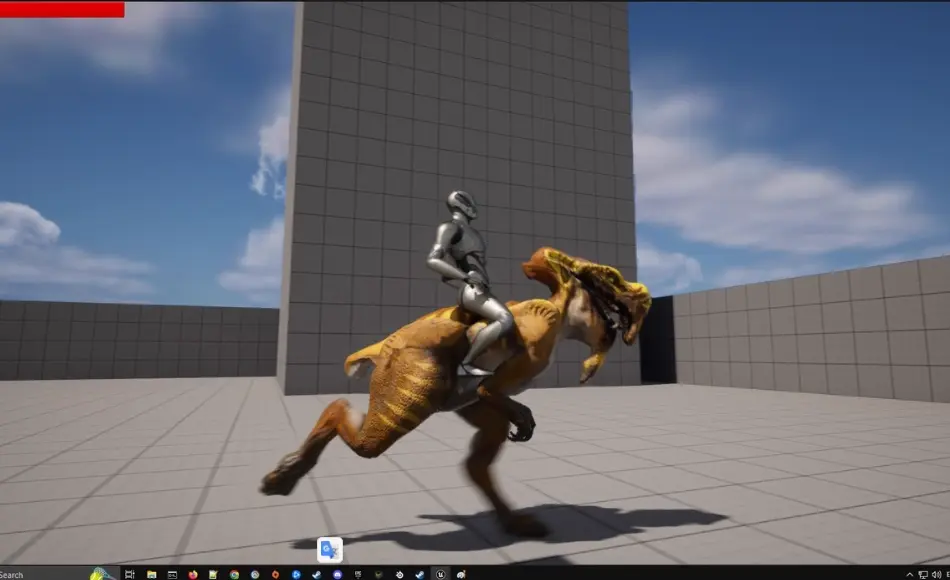The height and width of the screenshot is (580, 950).
Task: Launch the command prompt taskbar icon
Action: pyautogui.click(x=172, y=575)
